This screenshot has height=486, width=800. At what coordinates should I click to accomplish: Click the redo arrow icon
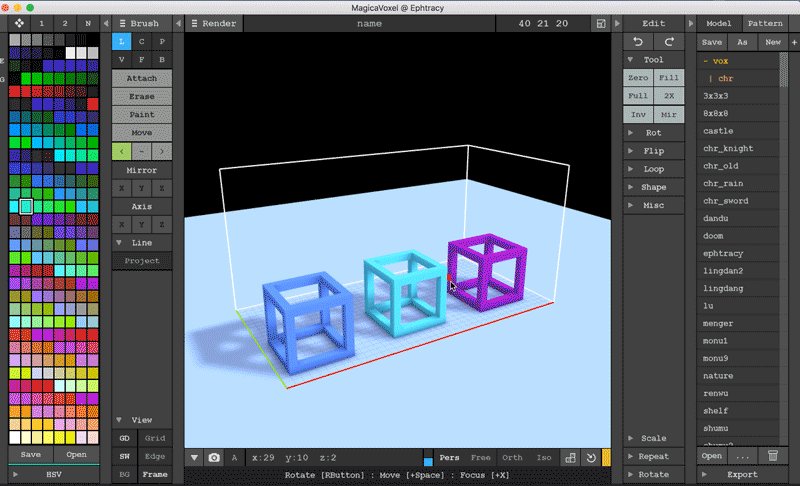[x=669, y=42]
